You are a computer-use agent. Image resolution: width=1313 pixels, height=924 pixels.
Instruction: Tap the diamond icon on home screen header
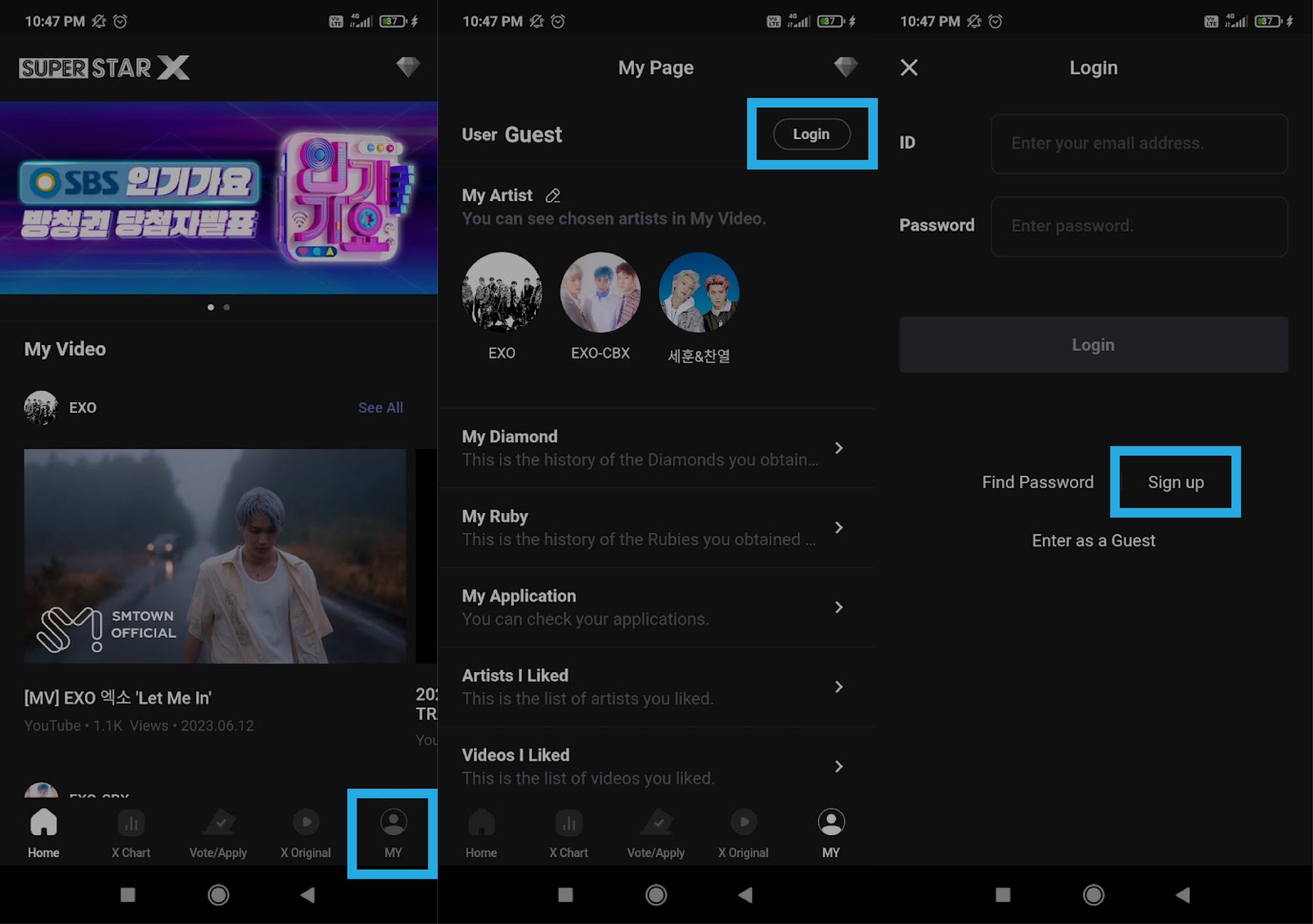[x=408, y=68]
